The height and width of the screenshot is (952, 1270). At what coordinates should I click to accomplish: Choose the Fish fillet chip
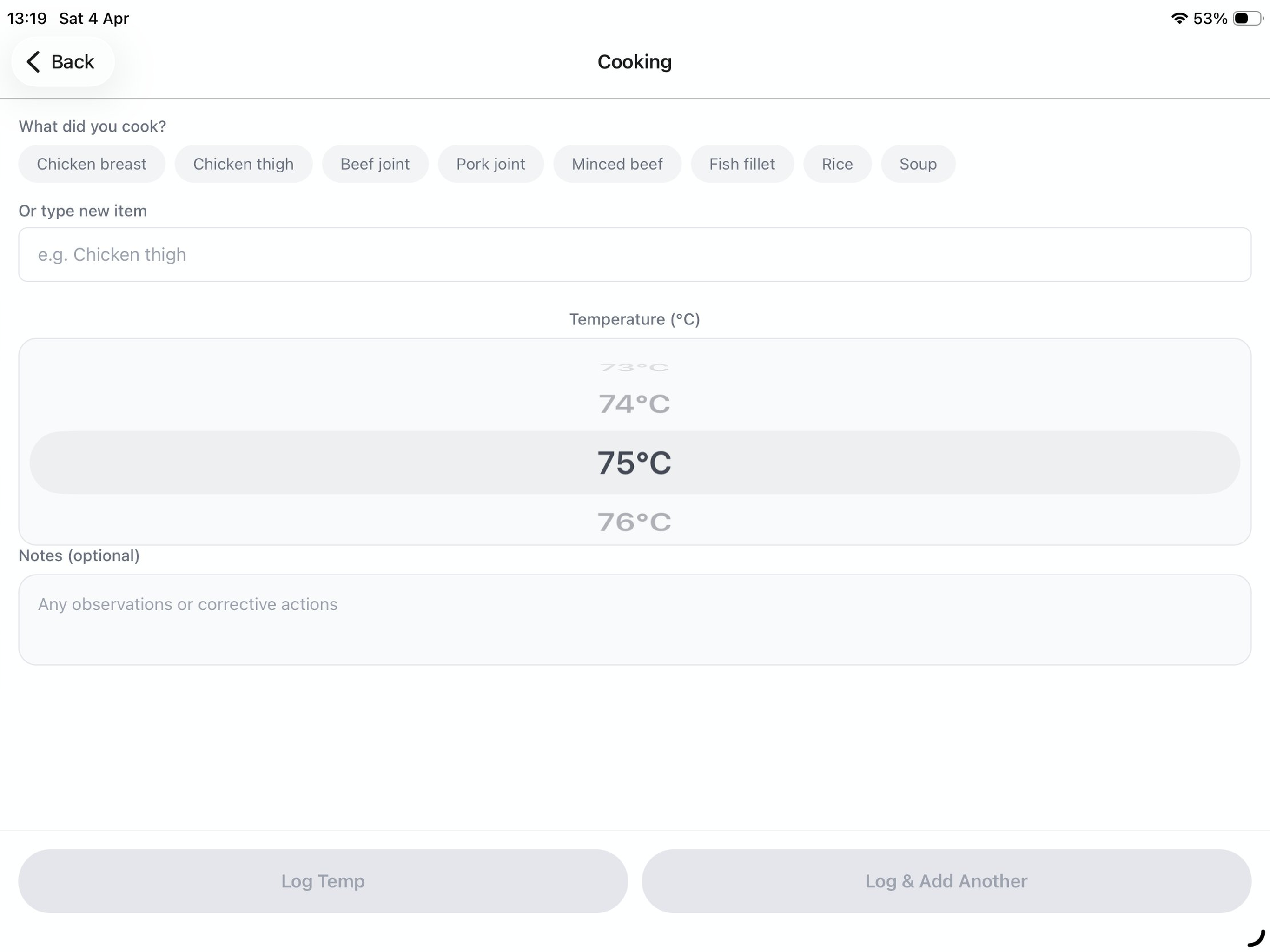(x=742, y=164)
